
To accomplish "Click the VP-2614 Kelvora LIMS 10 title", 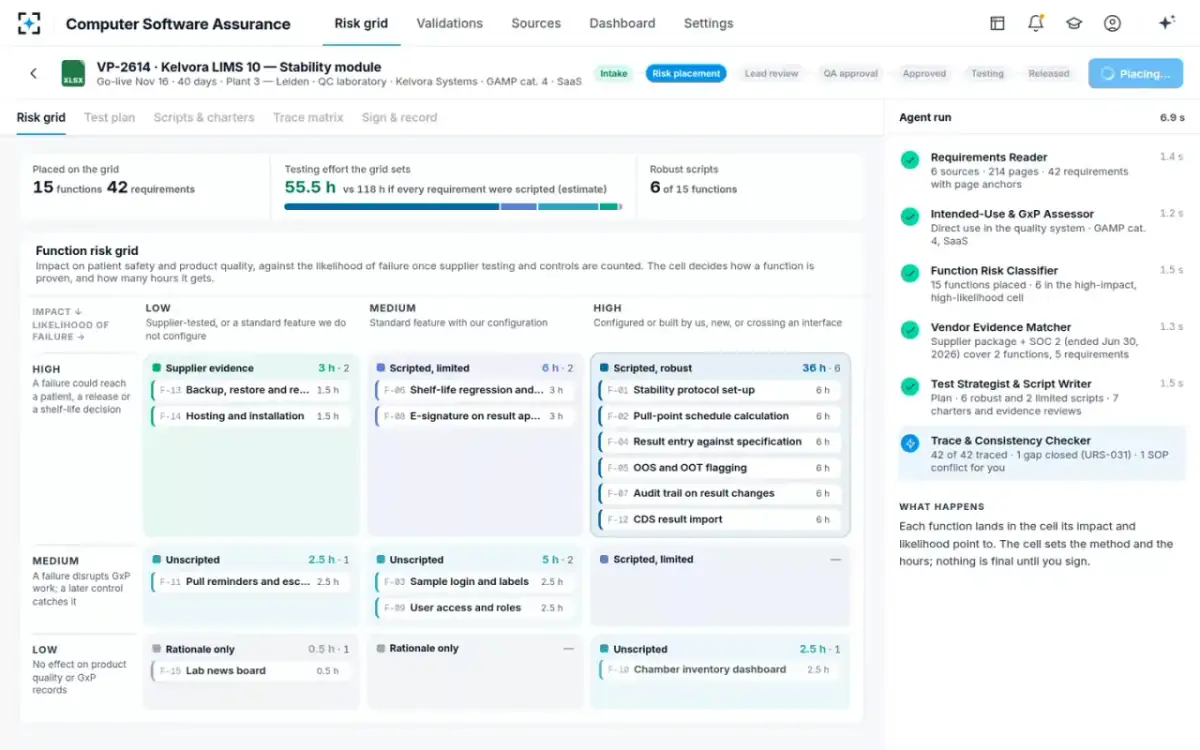I will click(239, 67).
